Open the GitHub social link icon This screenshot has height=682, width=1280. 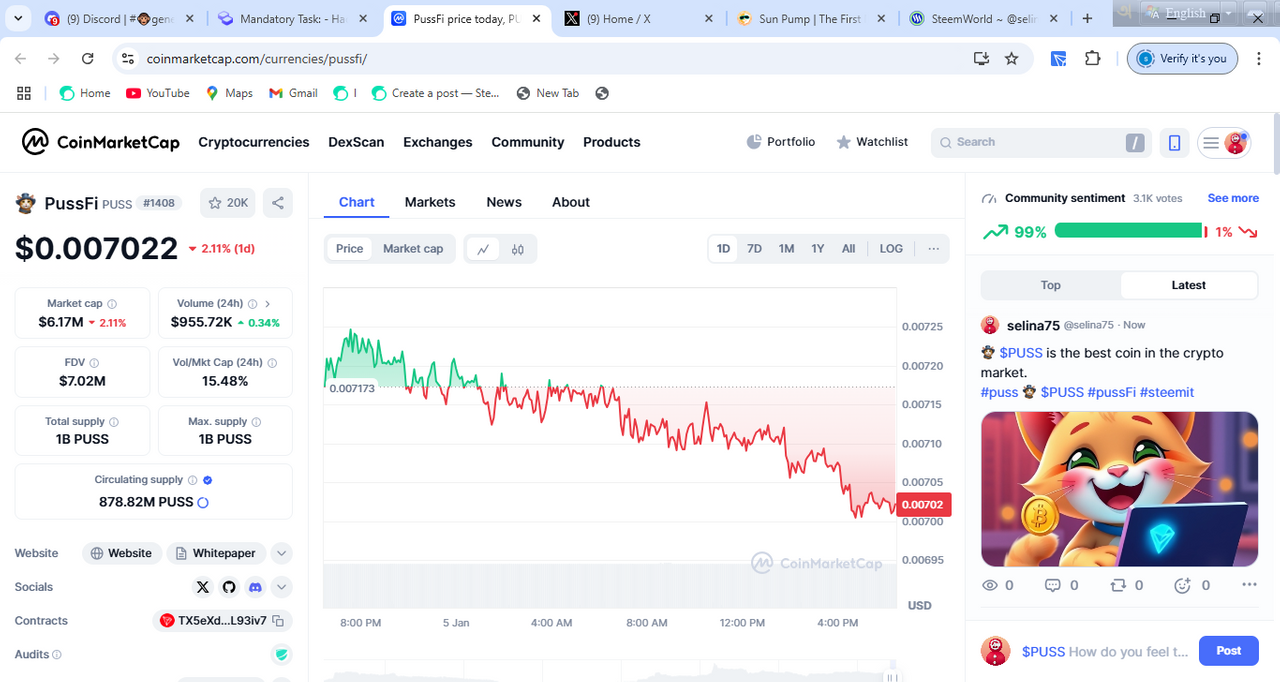229,587
